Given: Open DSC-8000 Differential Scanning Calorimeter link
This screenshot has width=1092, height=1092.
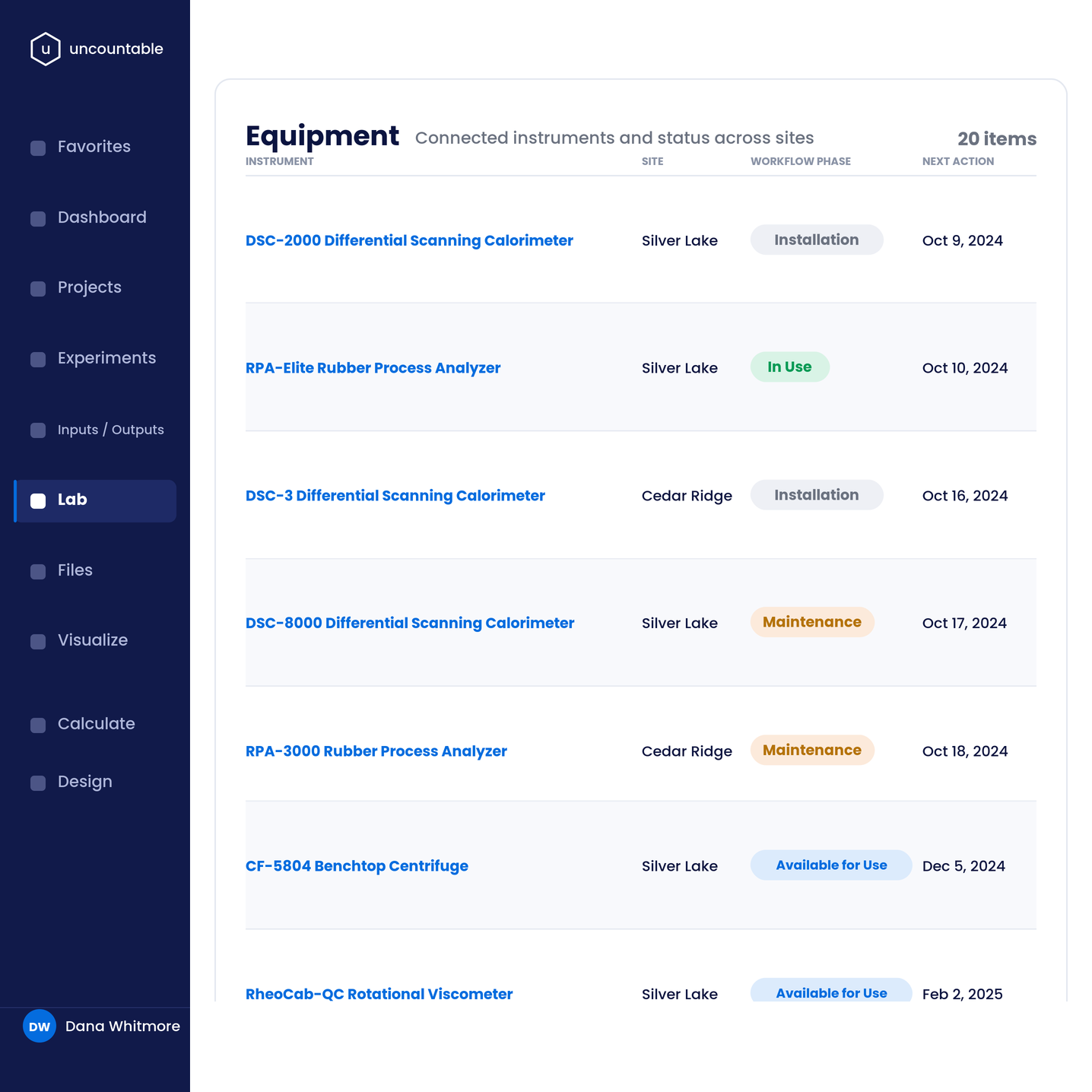Looking at the screenshot, I should point(410,623).
